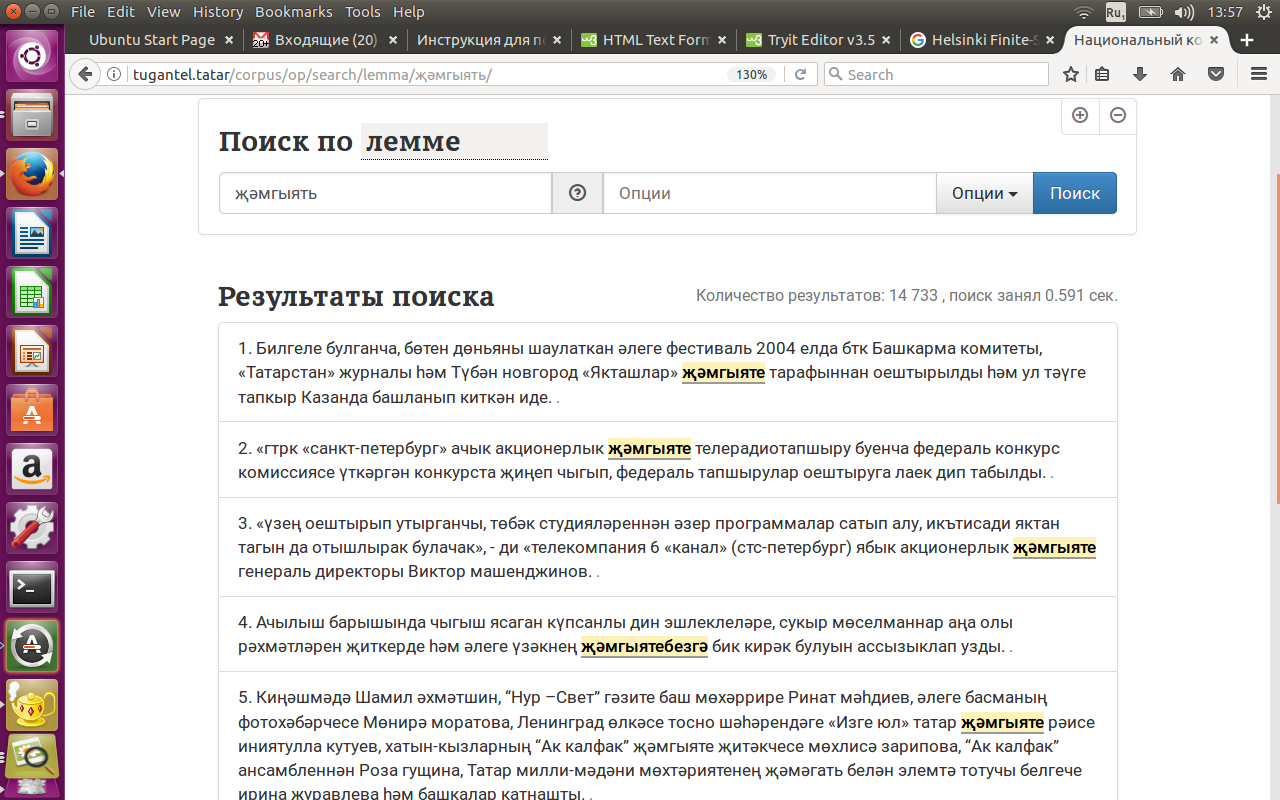
Task: Open the highlighted җәмгыяте link in result 1
Action: coord(723,372)
